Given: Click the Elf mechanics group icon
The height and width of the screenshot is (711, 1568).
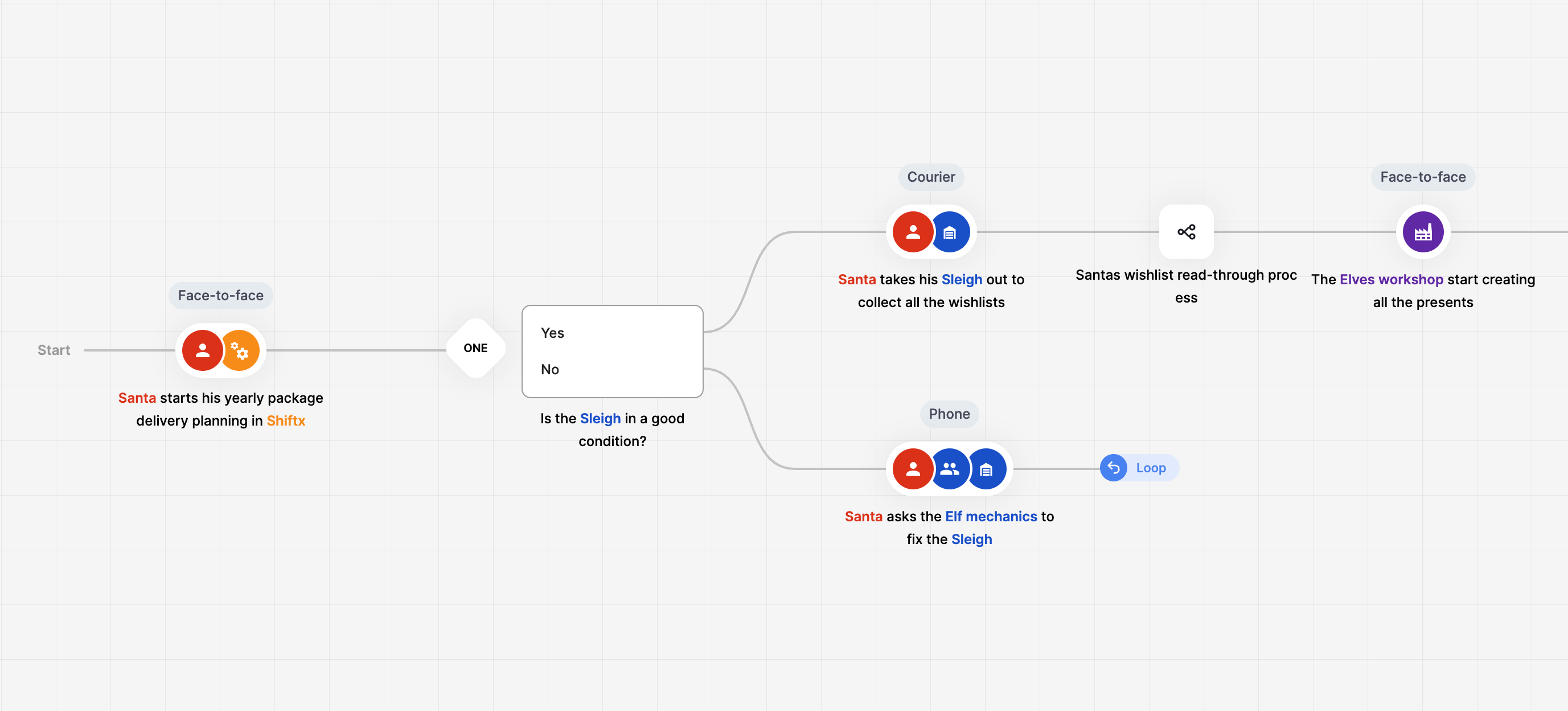Looking at the screenshot, I should coord(950,469).
